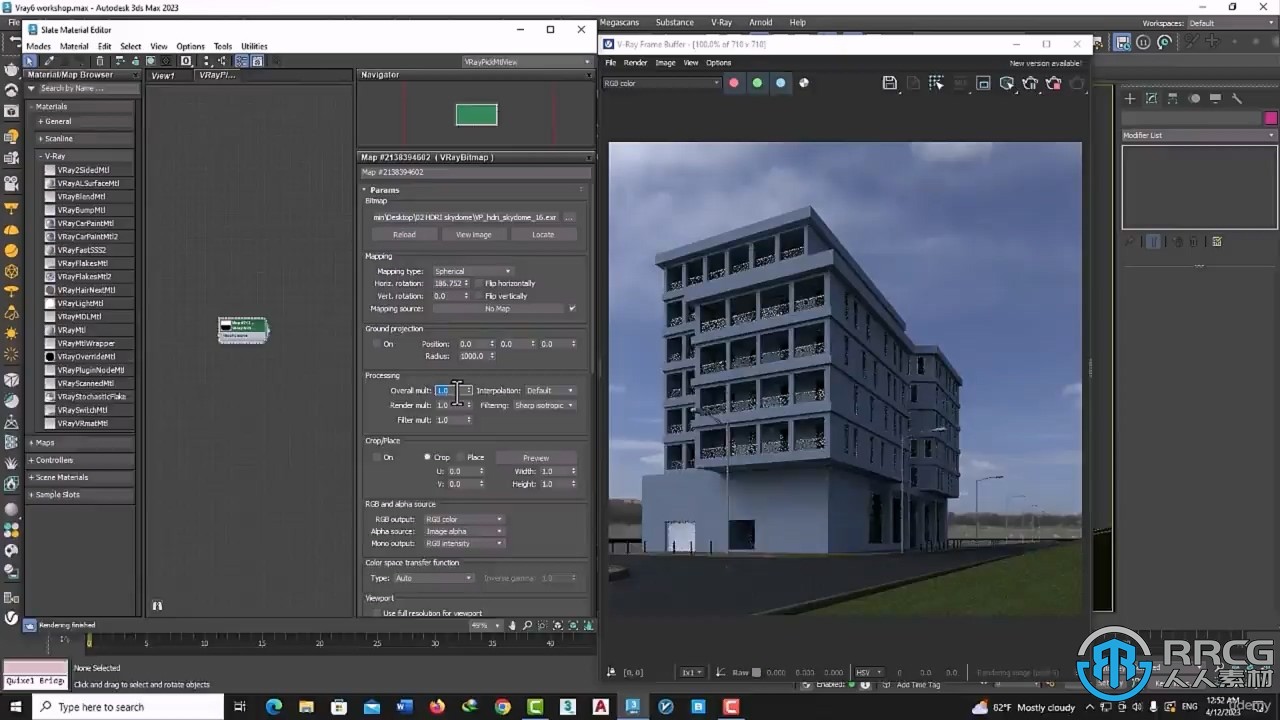Click the Reload bitmap button

coord(404,234)
